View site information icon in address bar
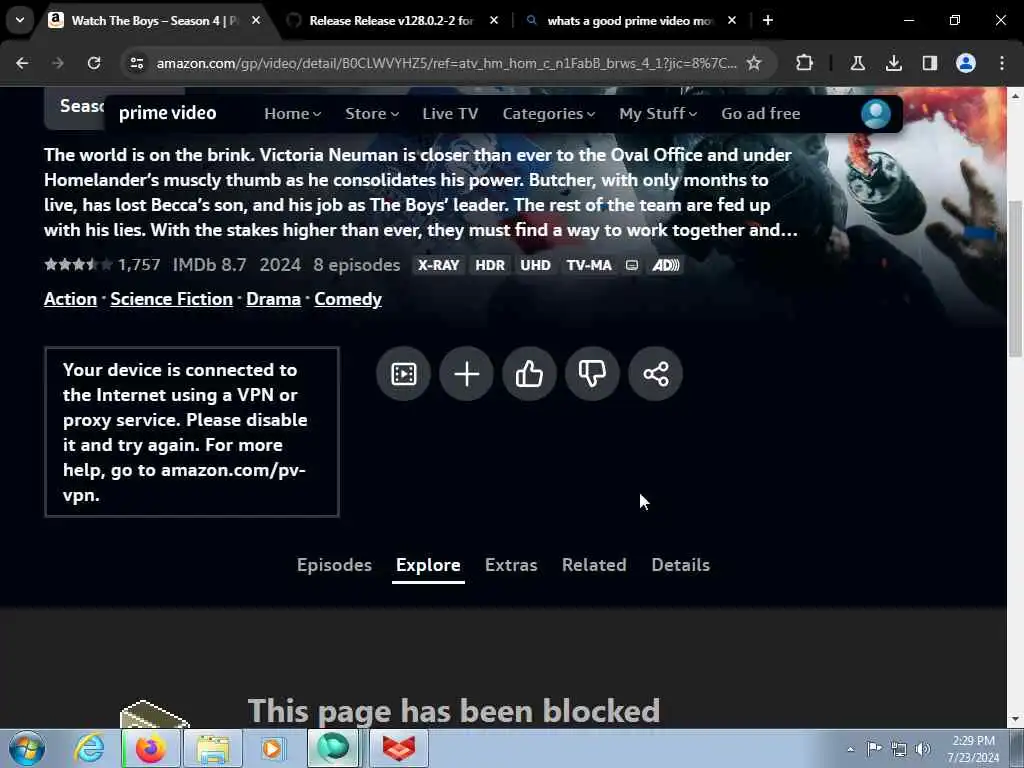 [x=136, y=63]
